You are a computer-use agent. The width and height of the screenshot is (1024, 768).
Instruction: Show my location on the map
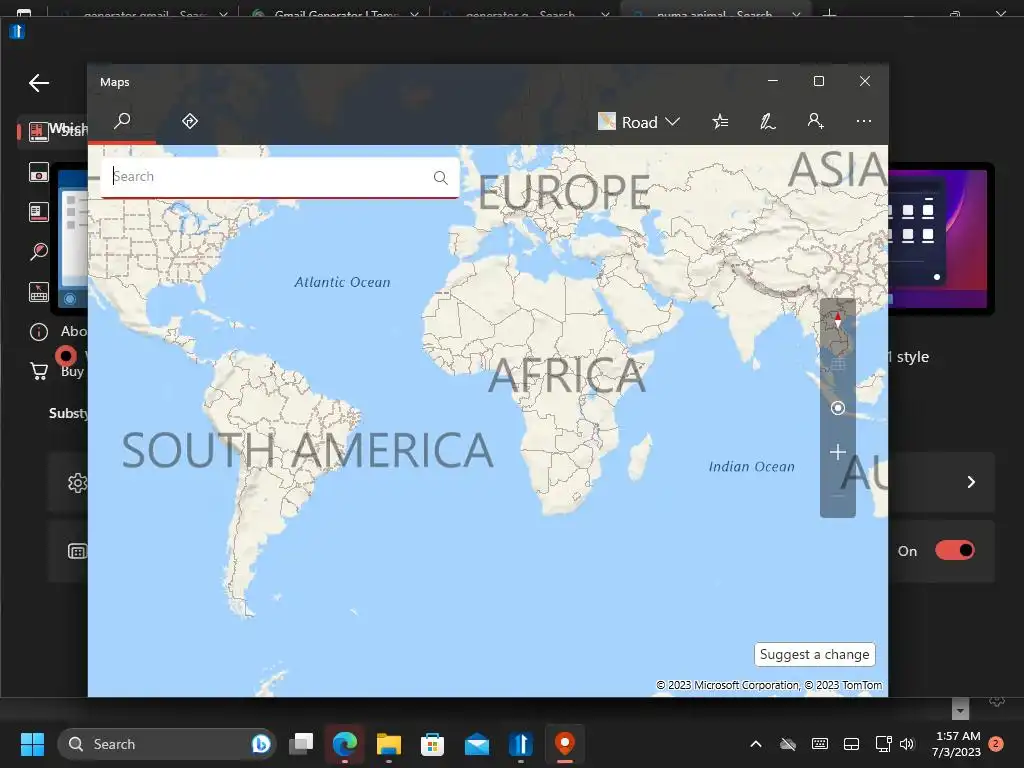click(x=838, y=408)
